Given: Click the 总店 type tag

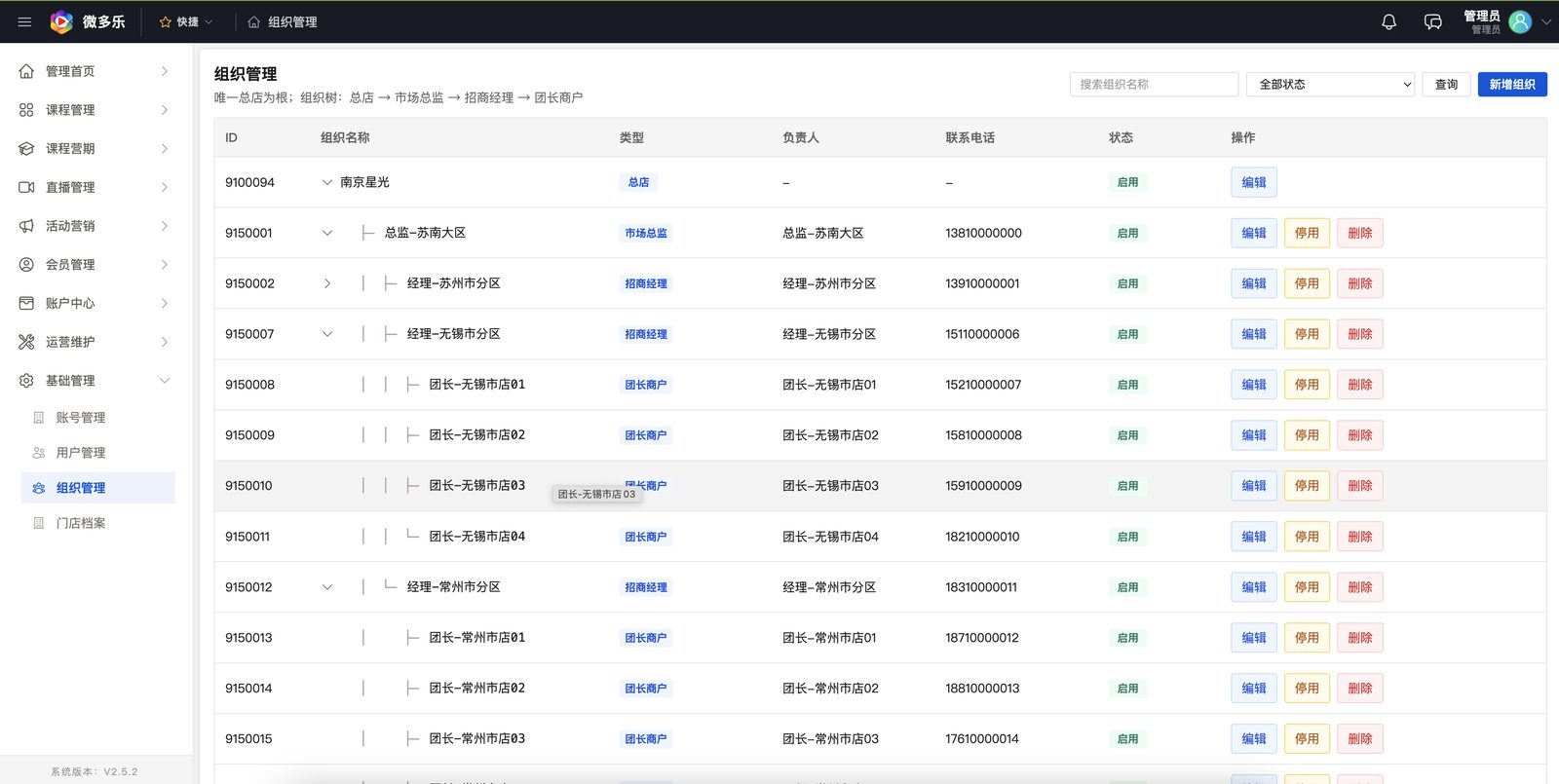Looking at the screenshot, I should 638,182.
